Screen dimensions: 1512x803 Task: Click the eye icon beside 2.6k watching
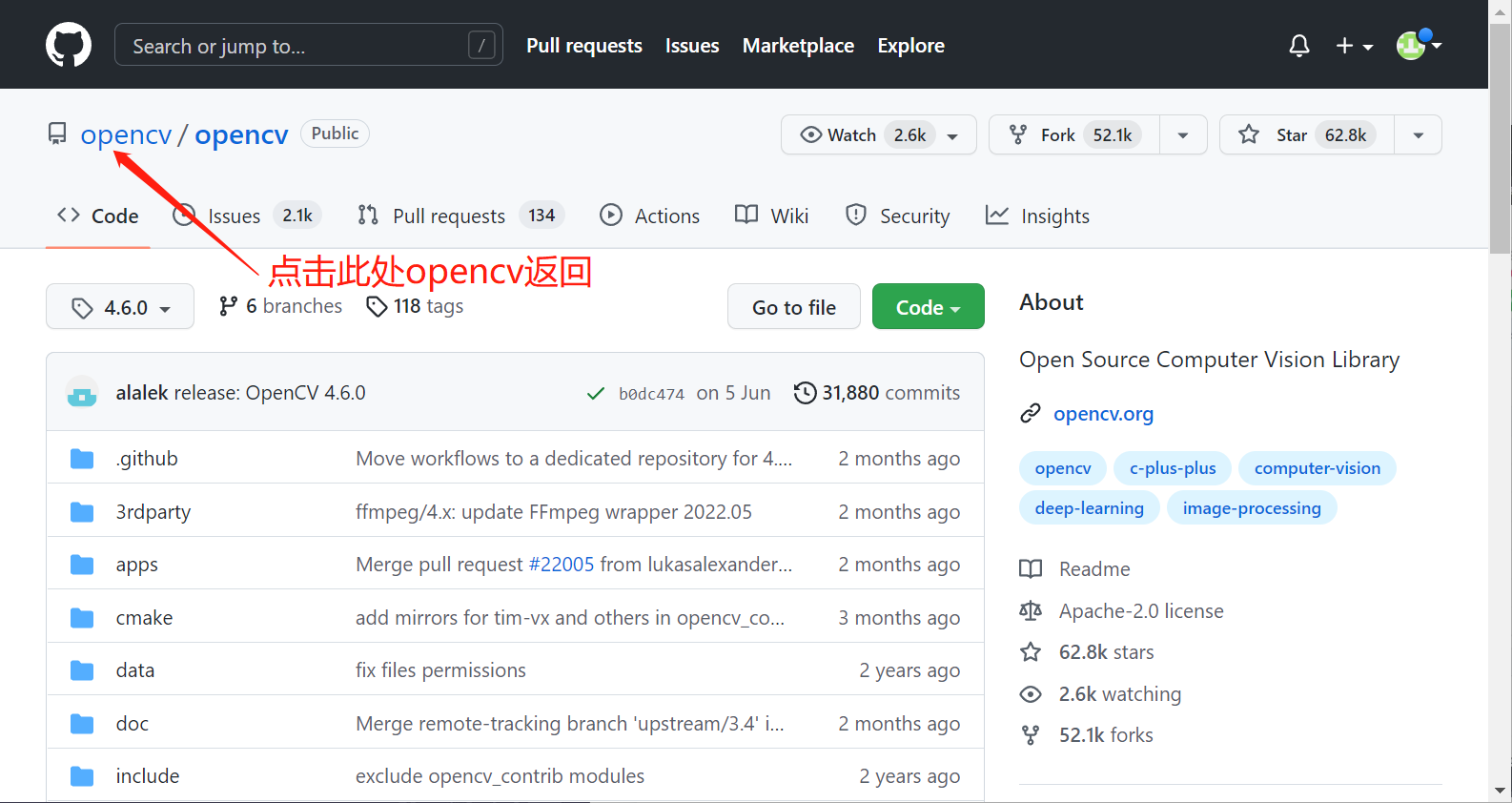[1031, 694]
